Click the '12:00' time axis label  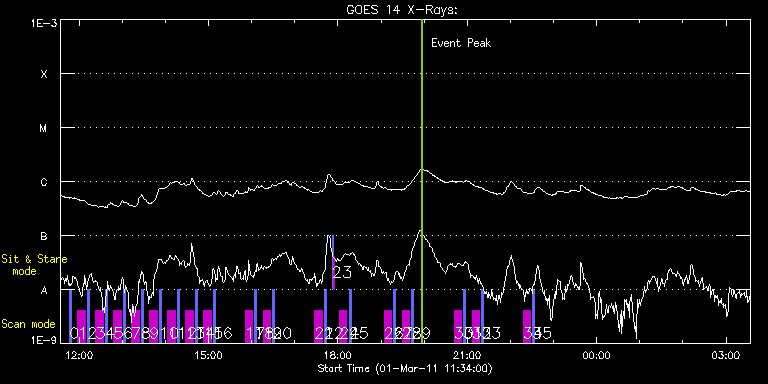(x=79, y=355)
